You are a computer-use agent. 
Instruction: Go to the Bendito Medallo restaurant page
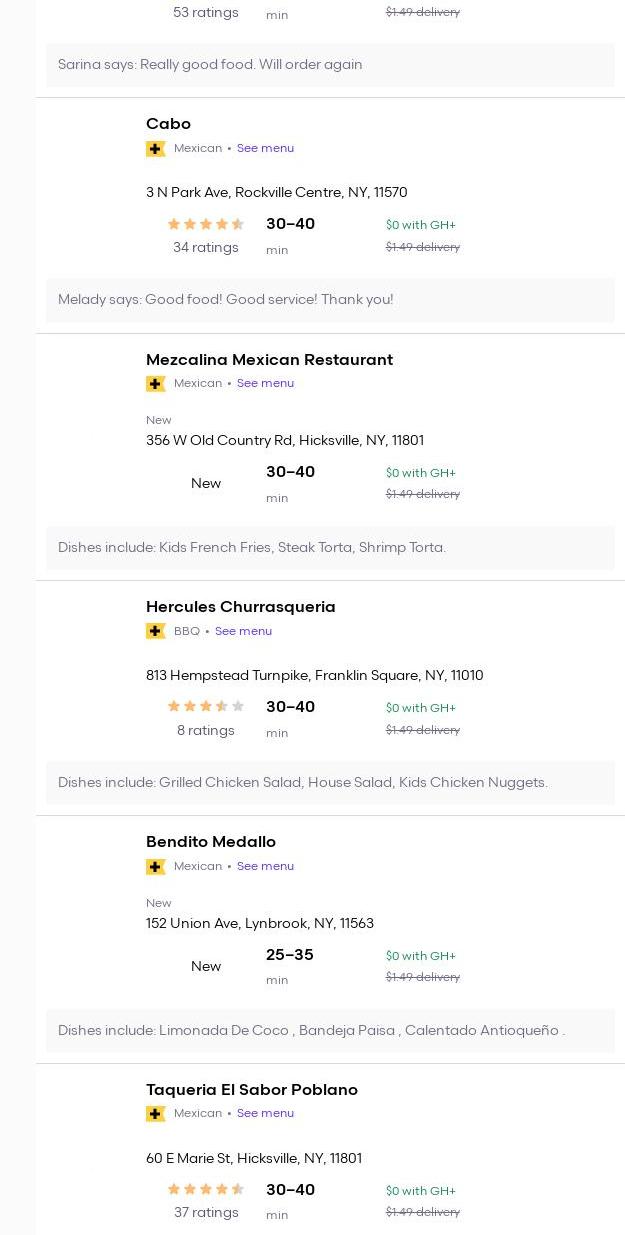pyautogui.click(x=210, y=842)
